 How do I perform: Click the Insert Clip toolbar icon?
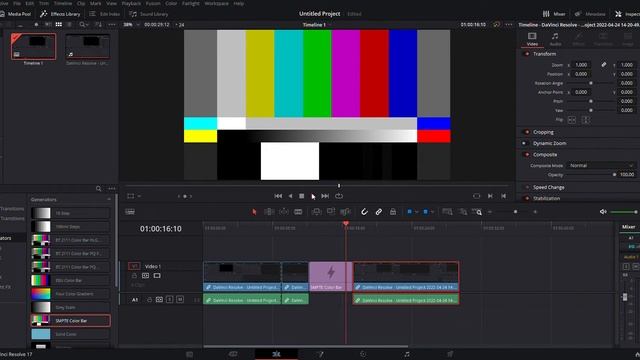316,212
